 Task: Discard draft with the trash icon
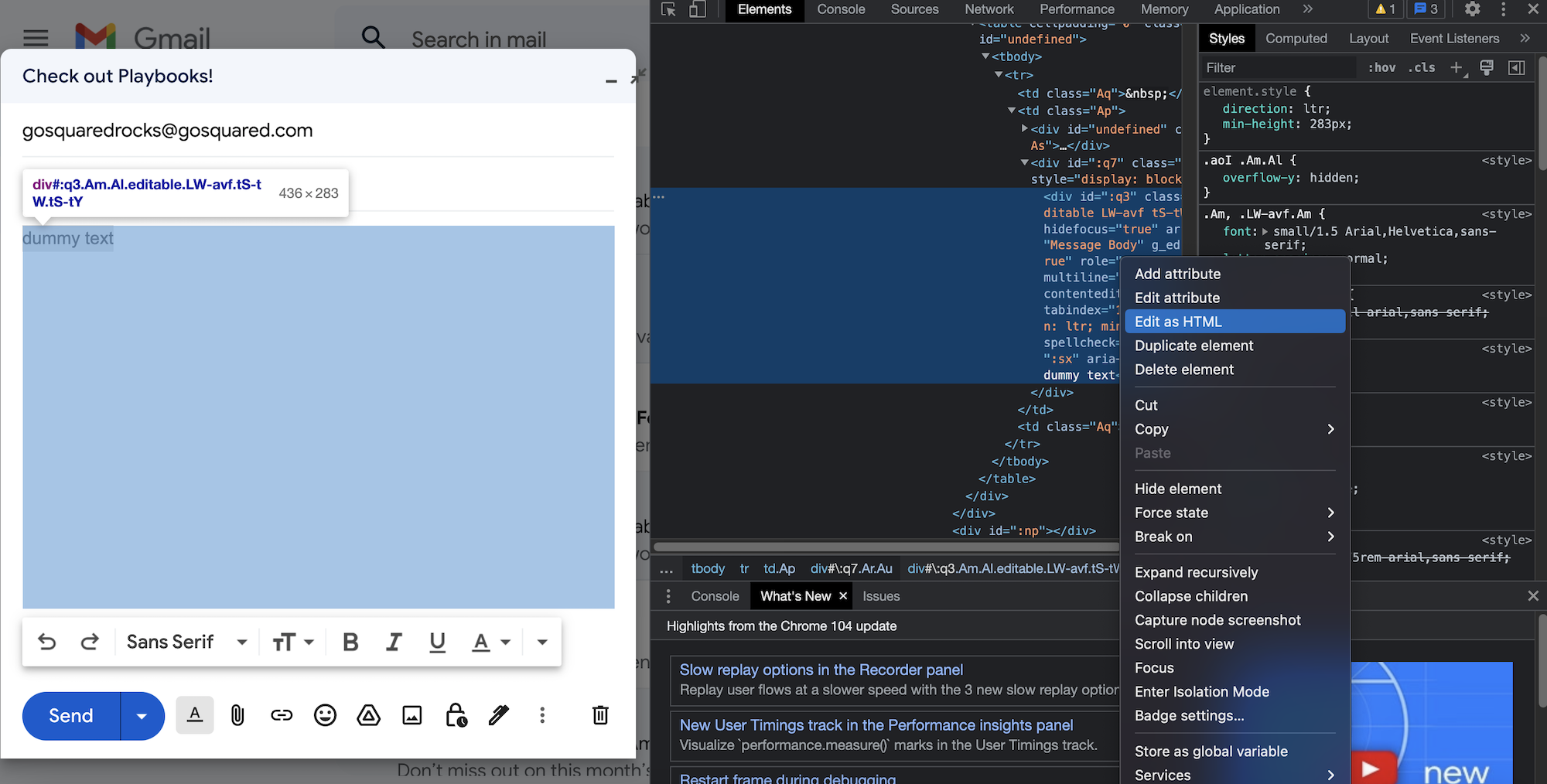click(x=600, y=715)
